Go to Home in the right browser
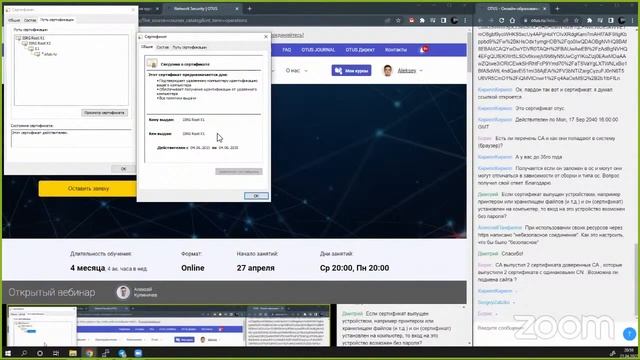Viewport: 640px width, 360px height. pyautogui.click(x=512, y=20)
